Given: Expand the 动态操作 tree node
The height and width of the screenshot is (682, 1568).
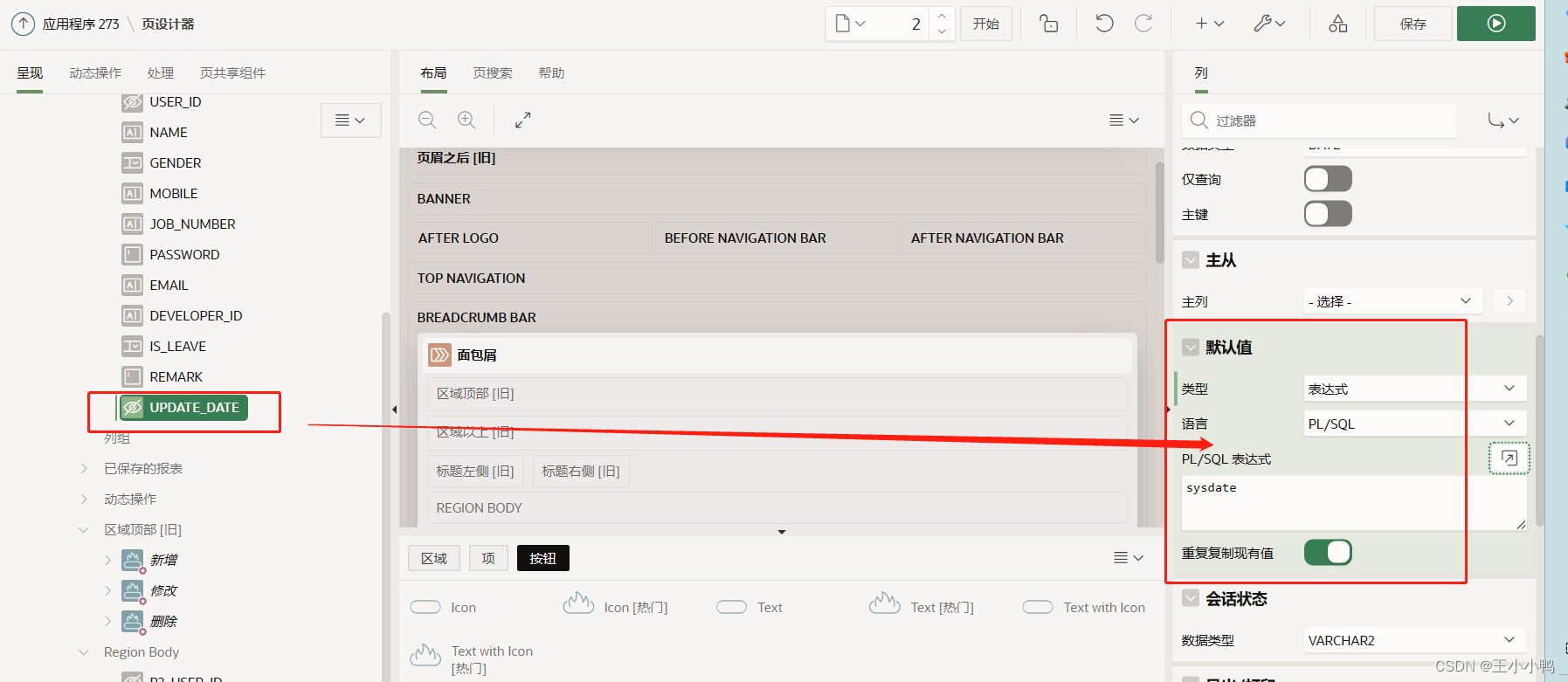Looking at the screenshot, I should 84,499.
